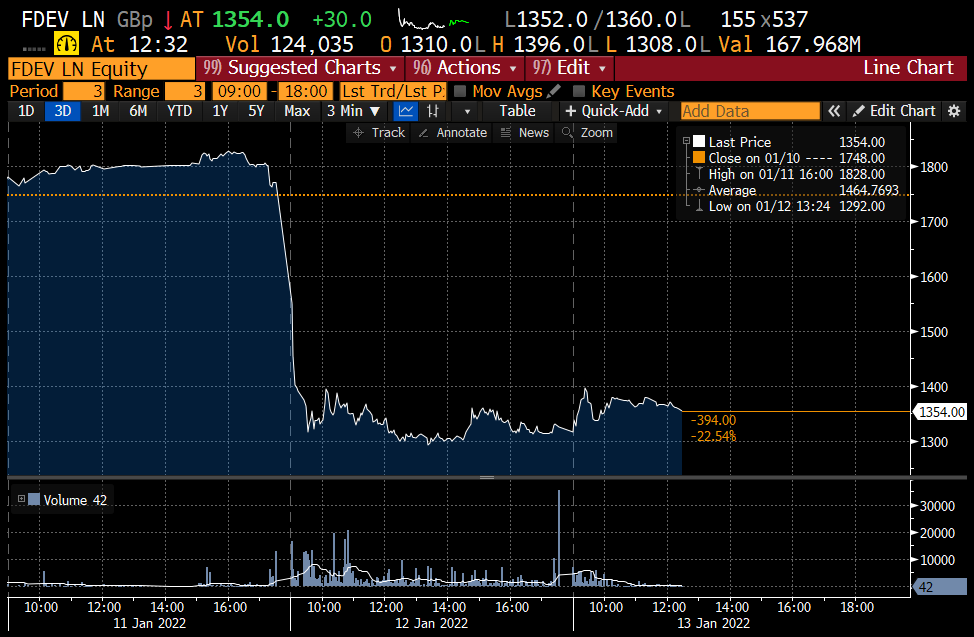Click the 18:00 end time field

click(306, 91)
